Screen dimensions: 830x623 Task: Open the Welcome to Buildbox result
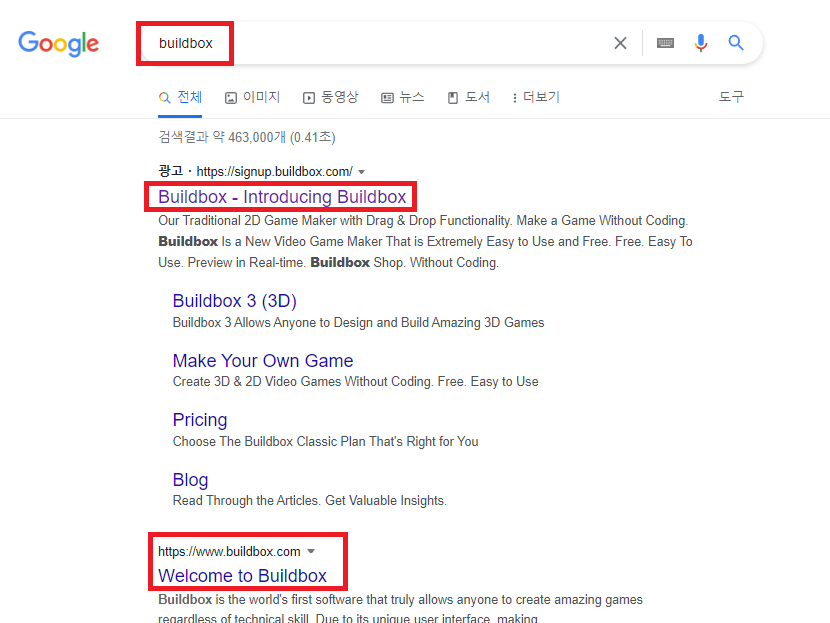(x=242, y=575)
